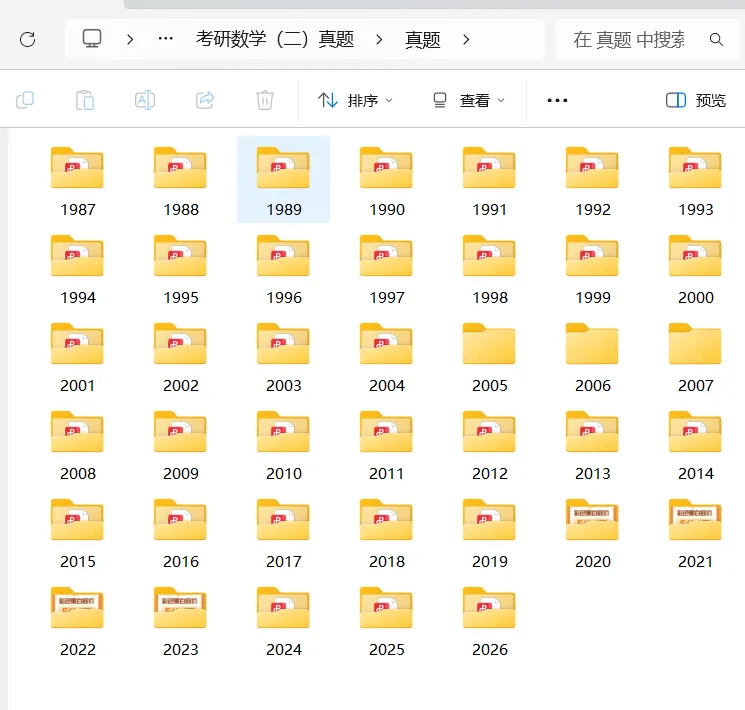
Task: Click the folder name 2009
Action: (181, 473)
